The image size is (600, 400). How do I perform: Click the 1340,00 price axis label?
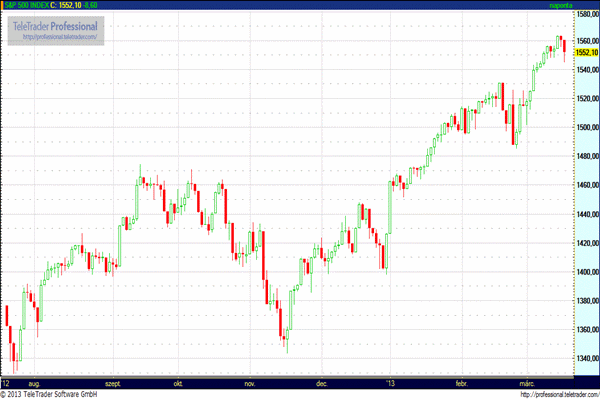[586, 359]
